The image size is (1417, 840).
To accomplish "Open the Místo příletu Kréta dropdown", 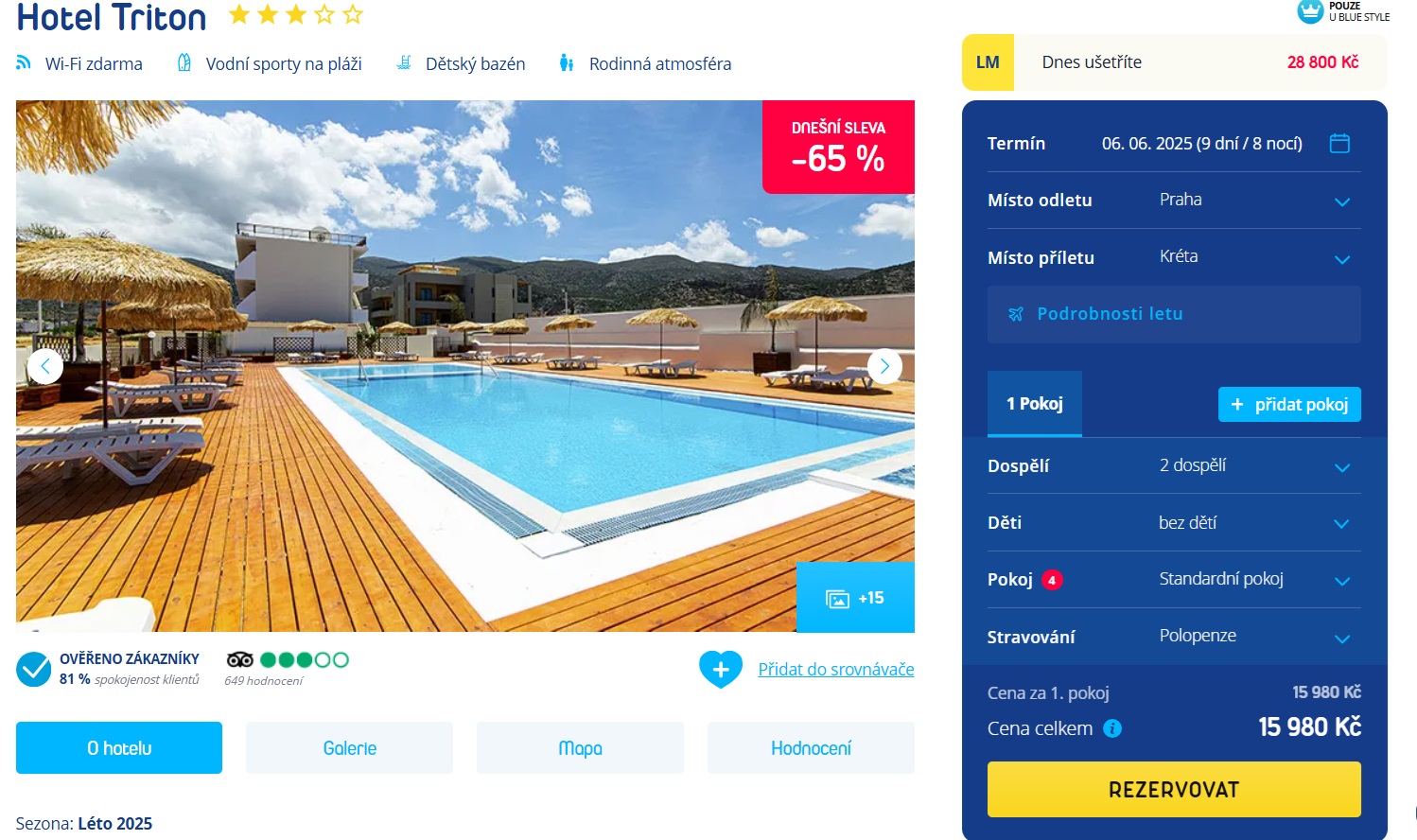I will (1174, 257).
